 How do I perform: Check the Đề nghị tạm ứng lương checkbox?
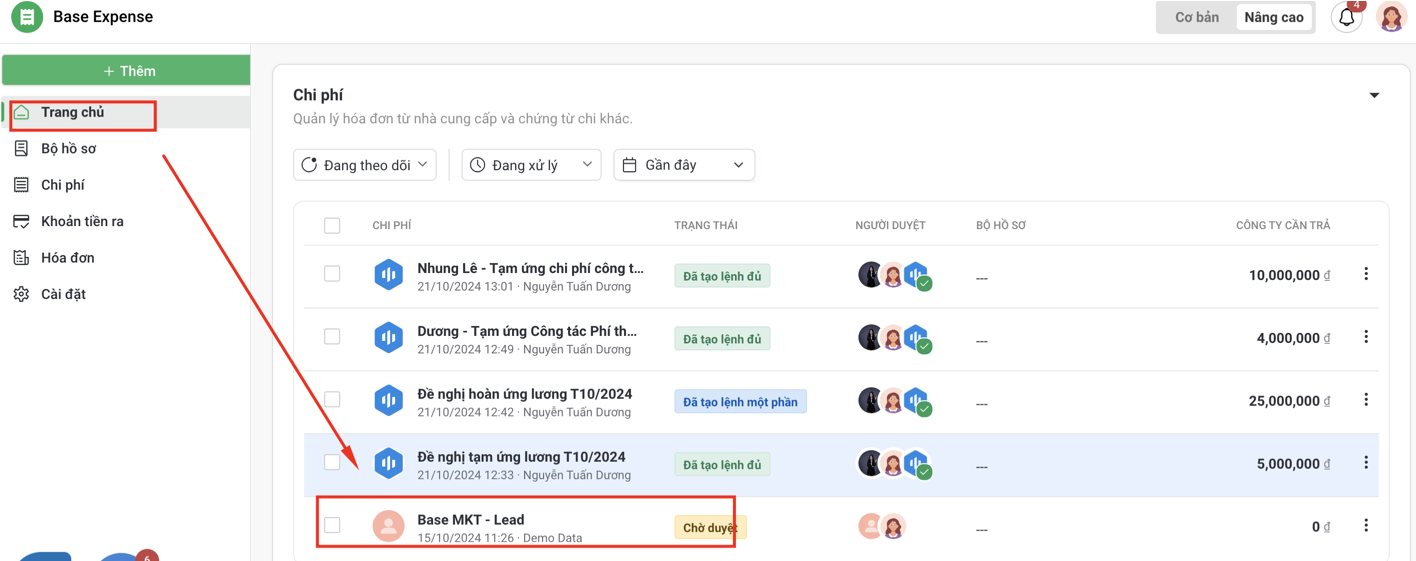point(332,463)
